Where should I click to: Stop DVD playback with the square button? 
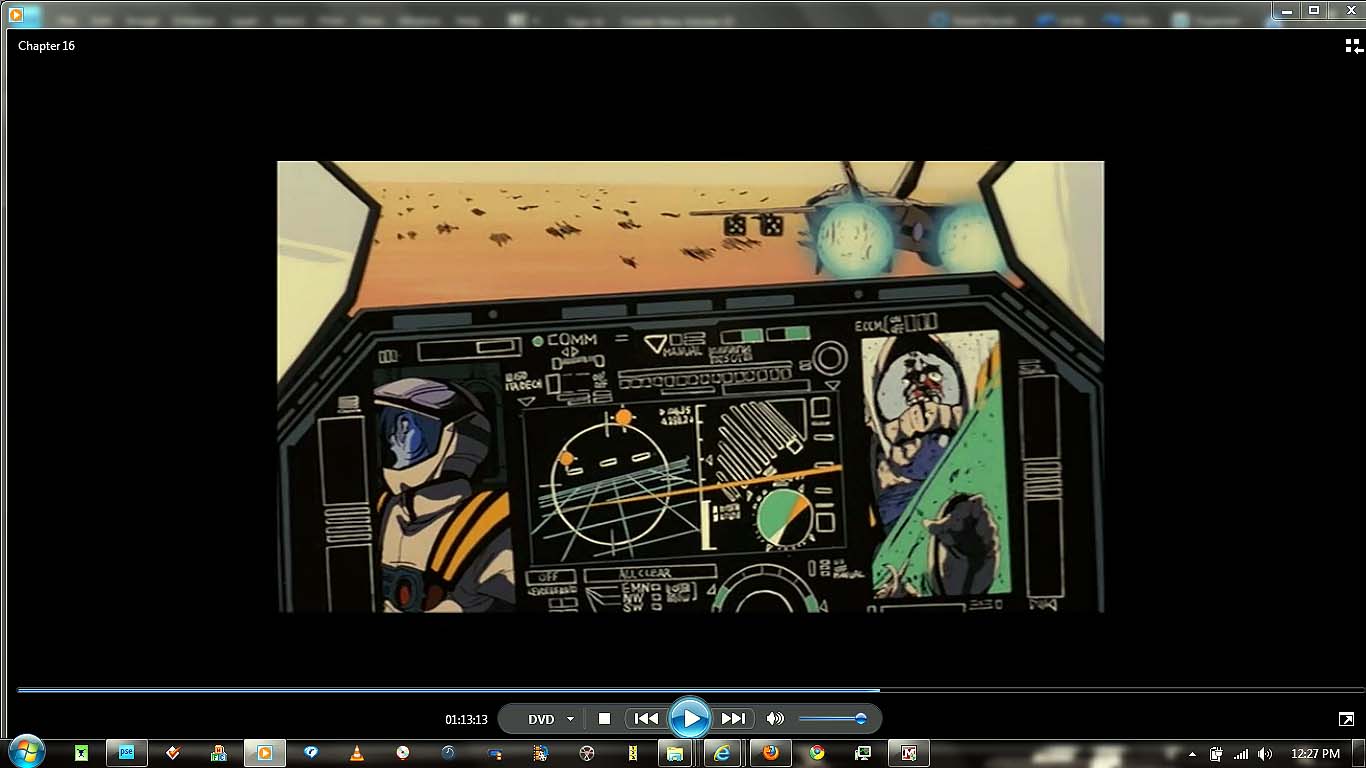tap(604, 718)
